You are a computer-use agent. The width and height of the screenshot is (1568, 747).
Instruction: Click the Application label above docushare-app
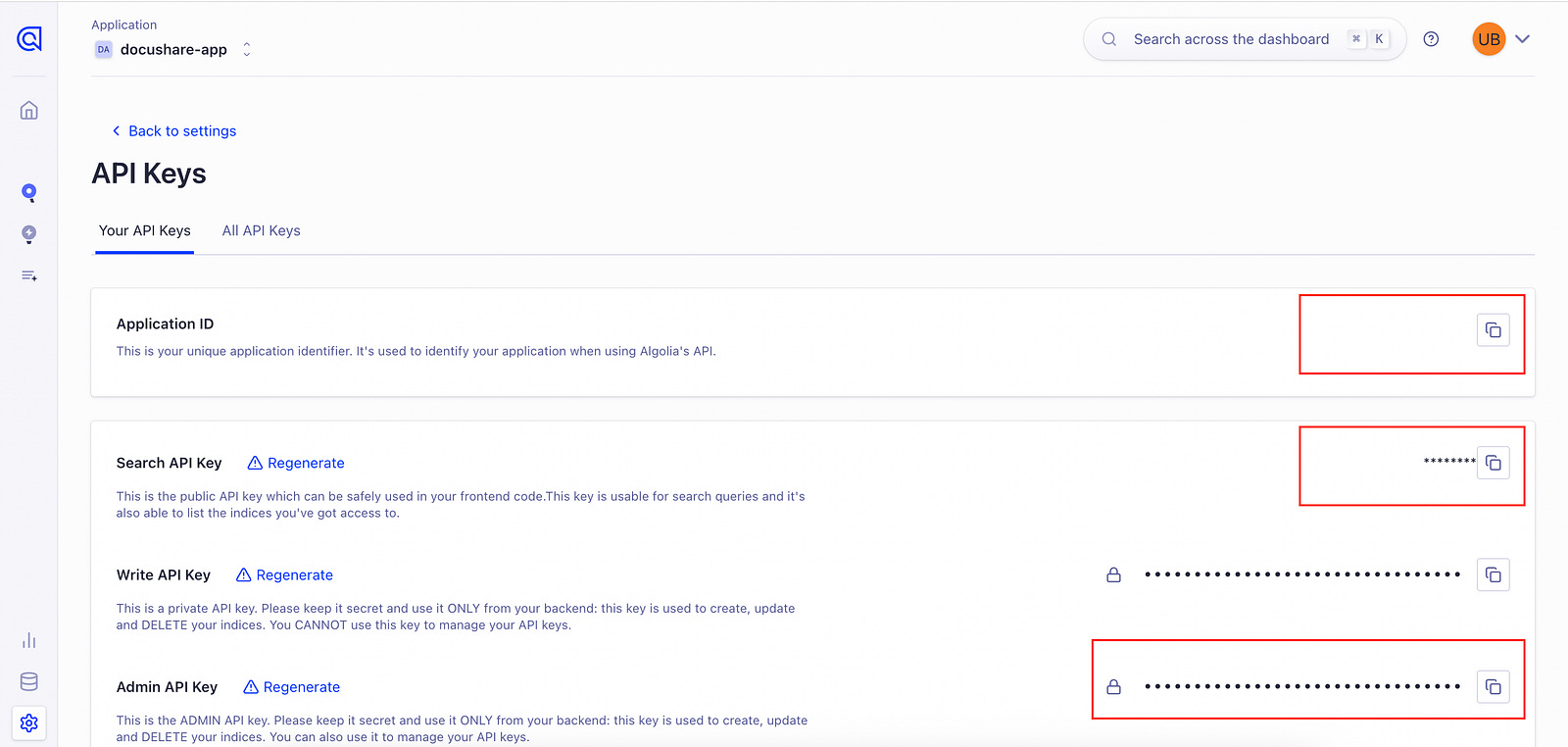123,25
